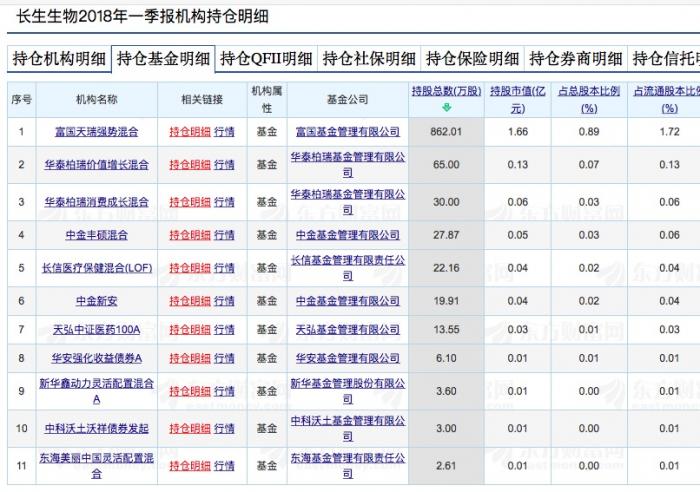Click 行情 in the 中金新安 row
Viewport: 700px width, 492px height.
(224, 301)
